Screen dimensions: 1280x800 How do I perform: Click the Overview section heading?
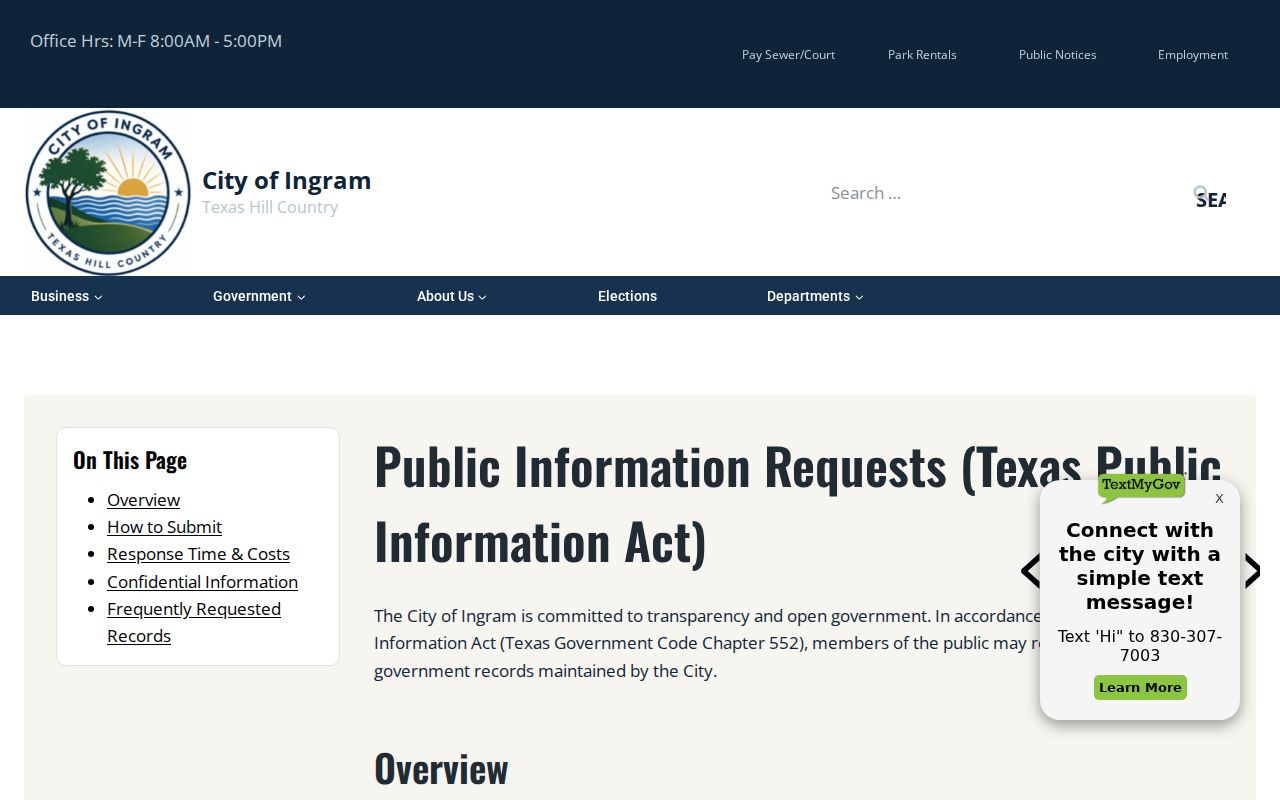point(441,769)
